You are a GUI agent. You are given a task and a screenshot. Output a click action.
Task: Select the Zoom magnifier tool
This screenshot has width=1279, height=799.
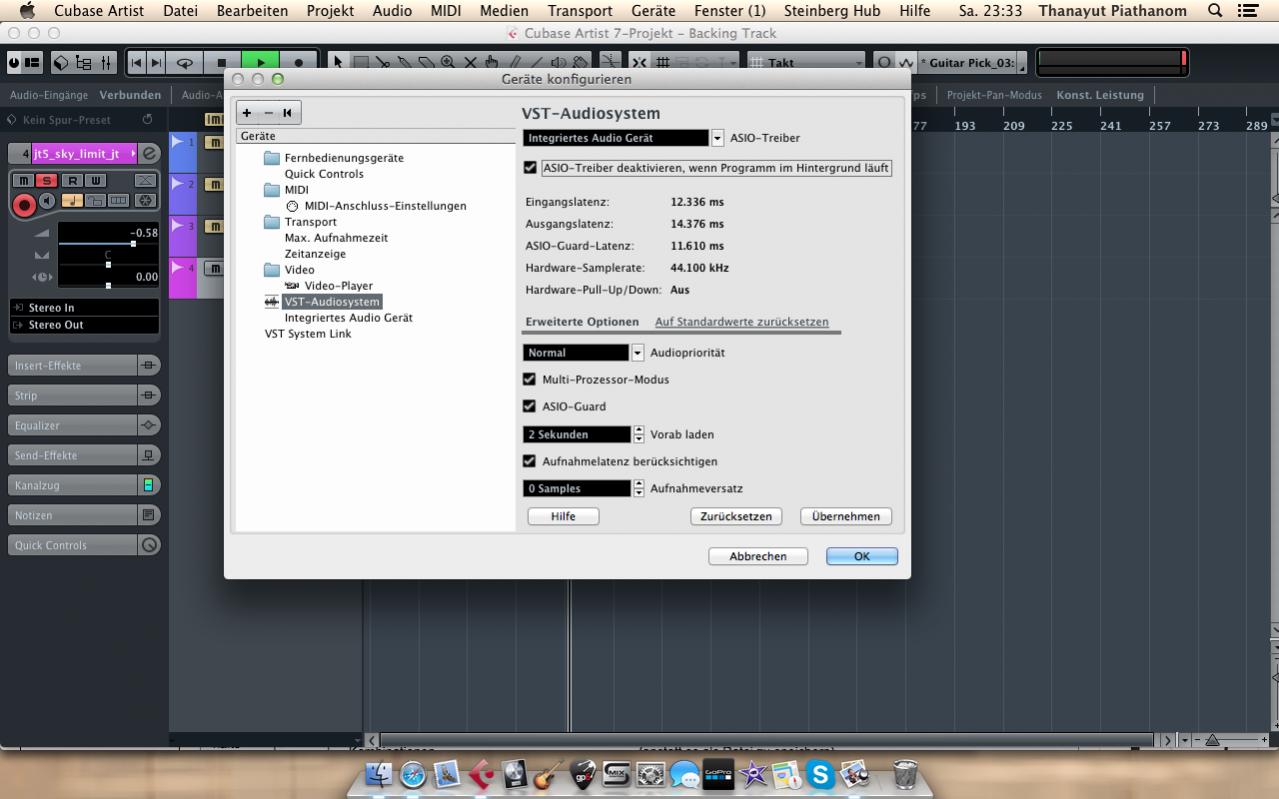[446, 62]
